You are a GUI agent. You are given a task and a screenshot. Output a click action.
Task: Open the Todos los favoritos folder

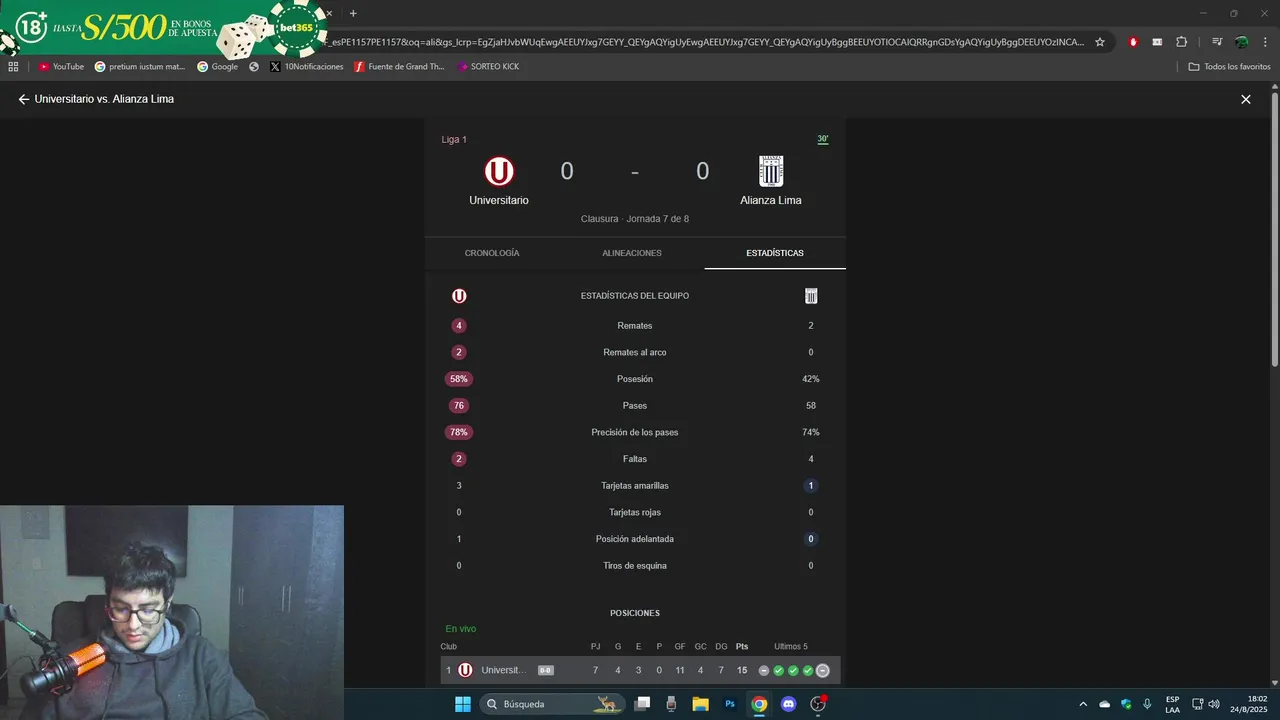tap(1229, 67)
